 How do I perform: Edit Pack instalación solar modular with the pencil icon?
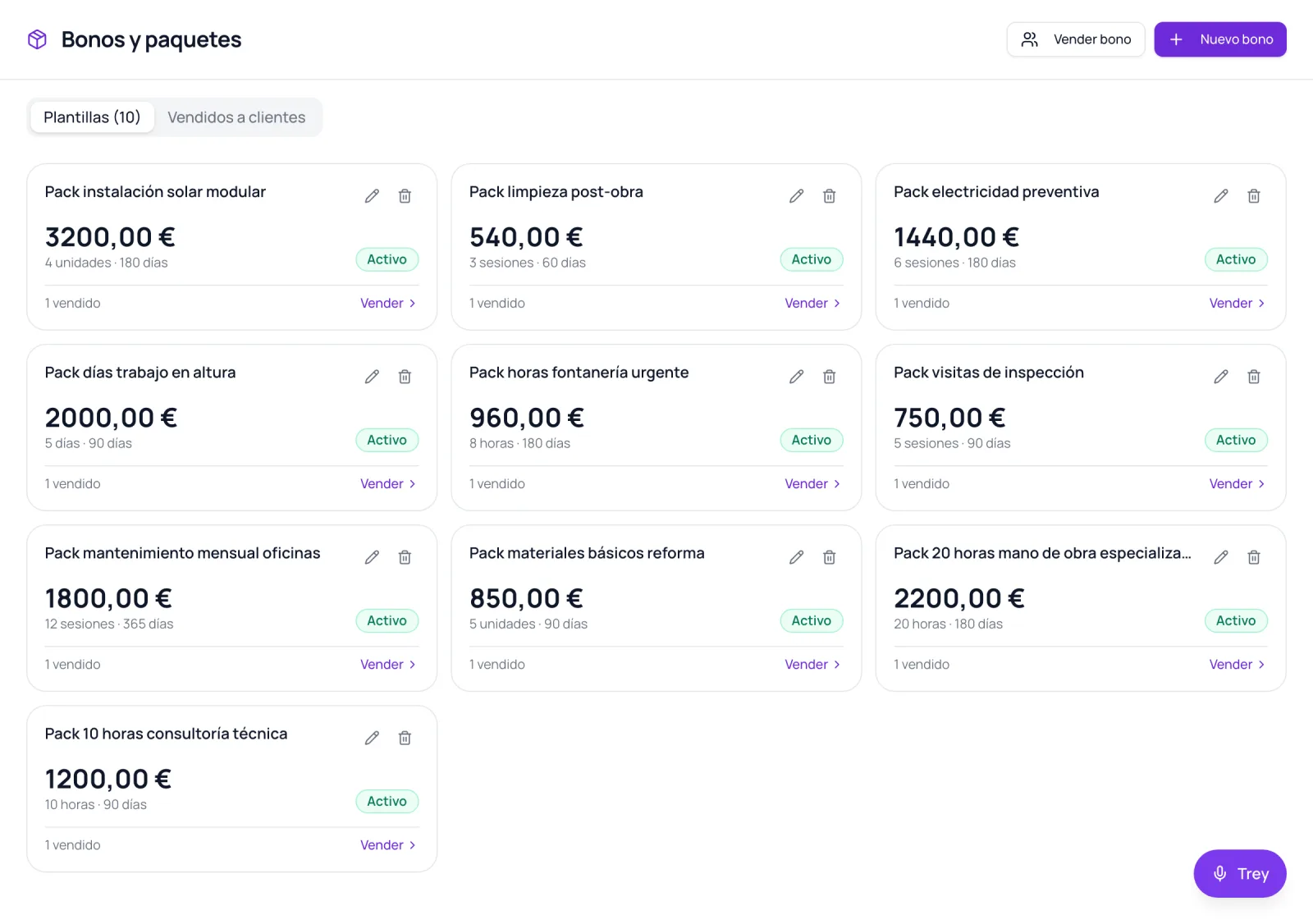tap(372, 196)
